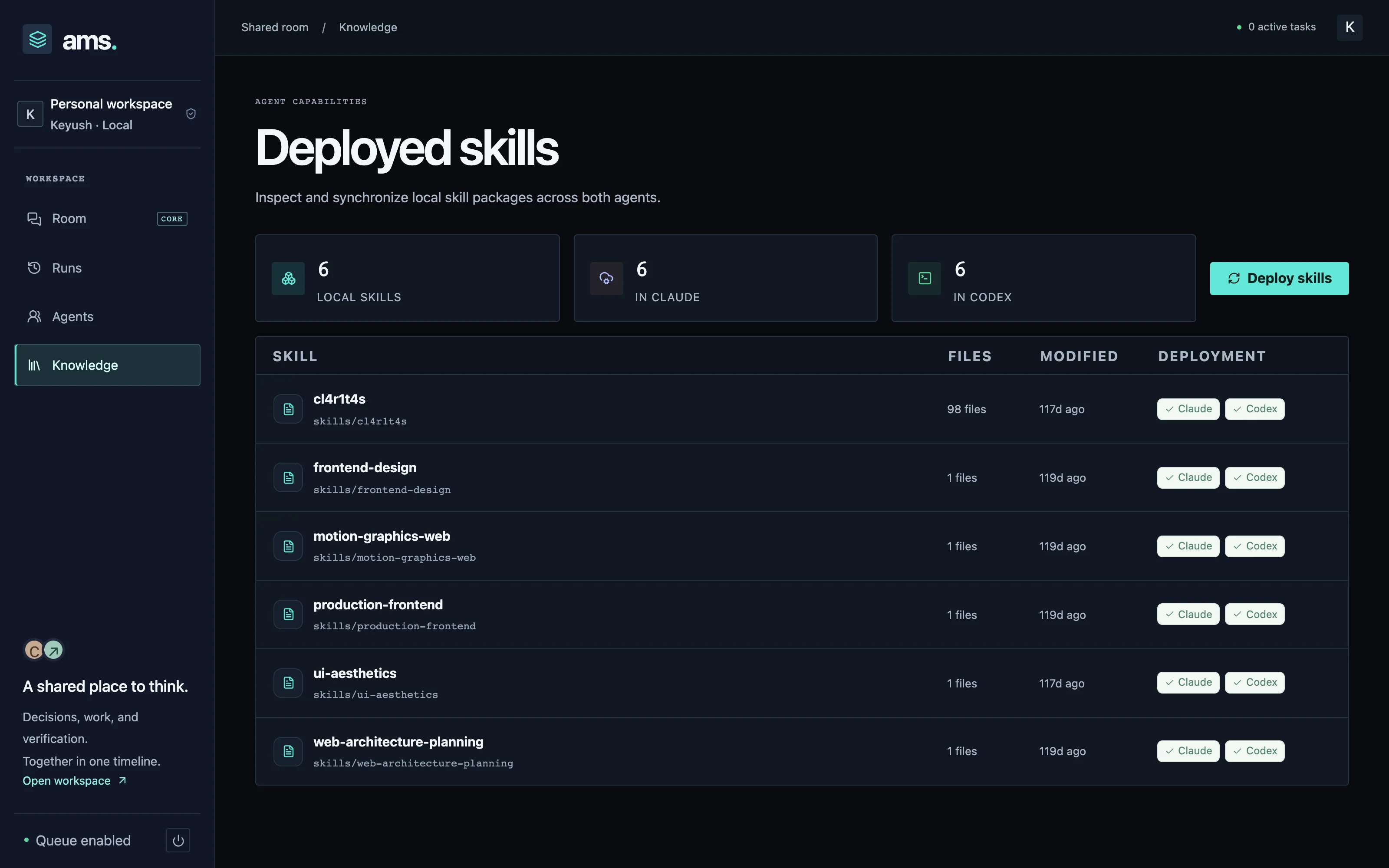
Task: Click the ams layered-stack logo icon
Action: [37, 39]
